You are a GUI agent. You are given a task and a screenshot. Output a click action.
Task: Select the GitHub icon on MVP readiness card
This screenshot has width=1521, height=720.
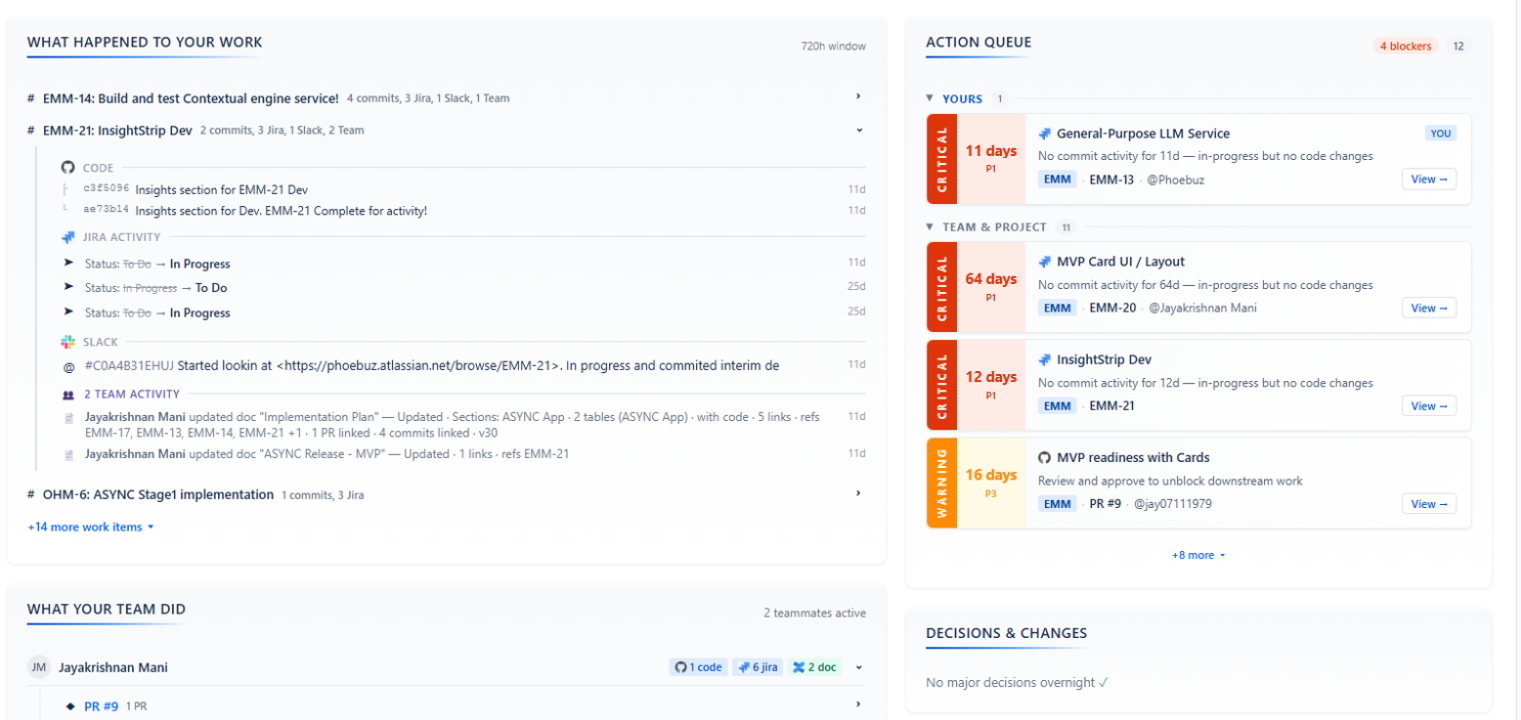point(1043,457)
